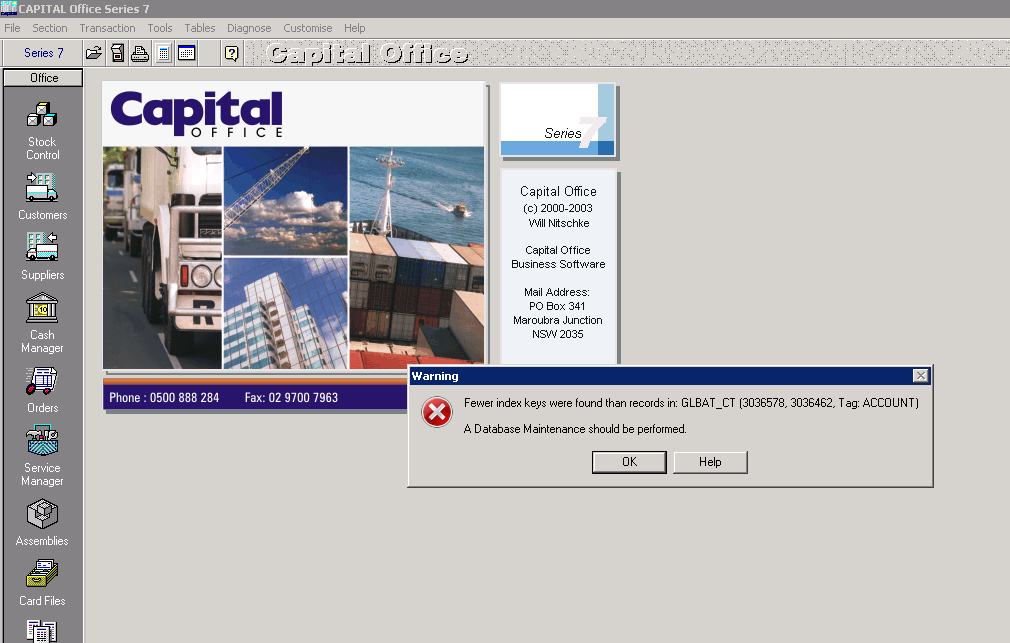
Task: Click the computer tower toolbar icon
Action: pos(117,53)
